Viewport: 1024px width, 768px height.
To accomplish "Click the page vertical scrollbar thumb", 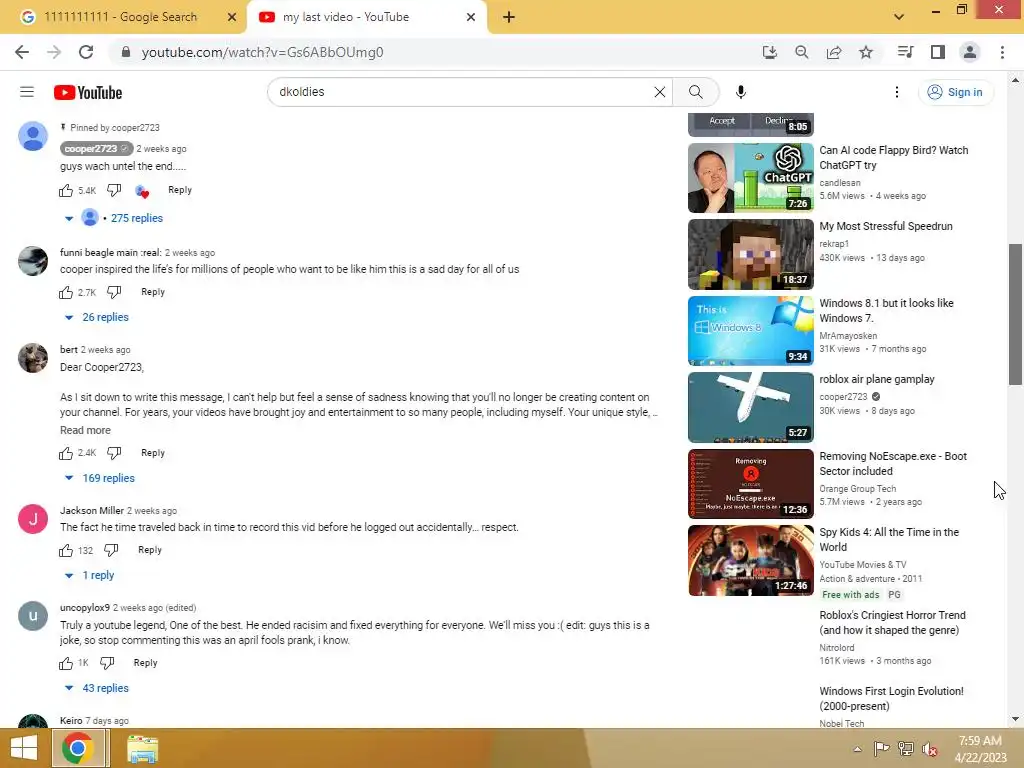I will 1015,315.
